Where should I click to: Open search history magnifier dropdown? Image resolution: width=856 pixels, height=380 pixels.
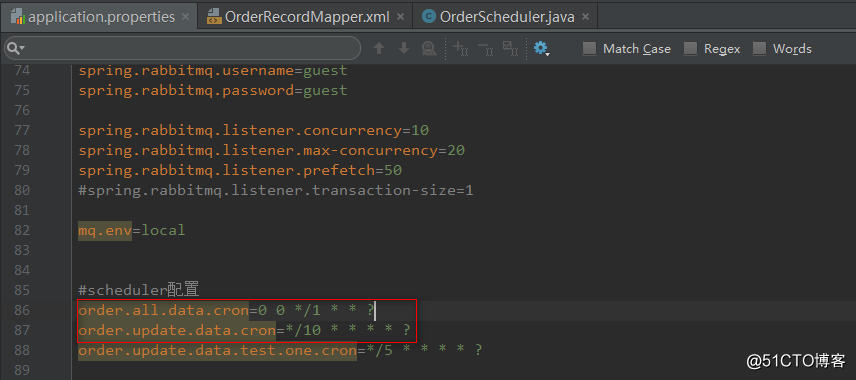(15, 49)
